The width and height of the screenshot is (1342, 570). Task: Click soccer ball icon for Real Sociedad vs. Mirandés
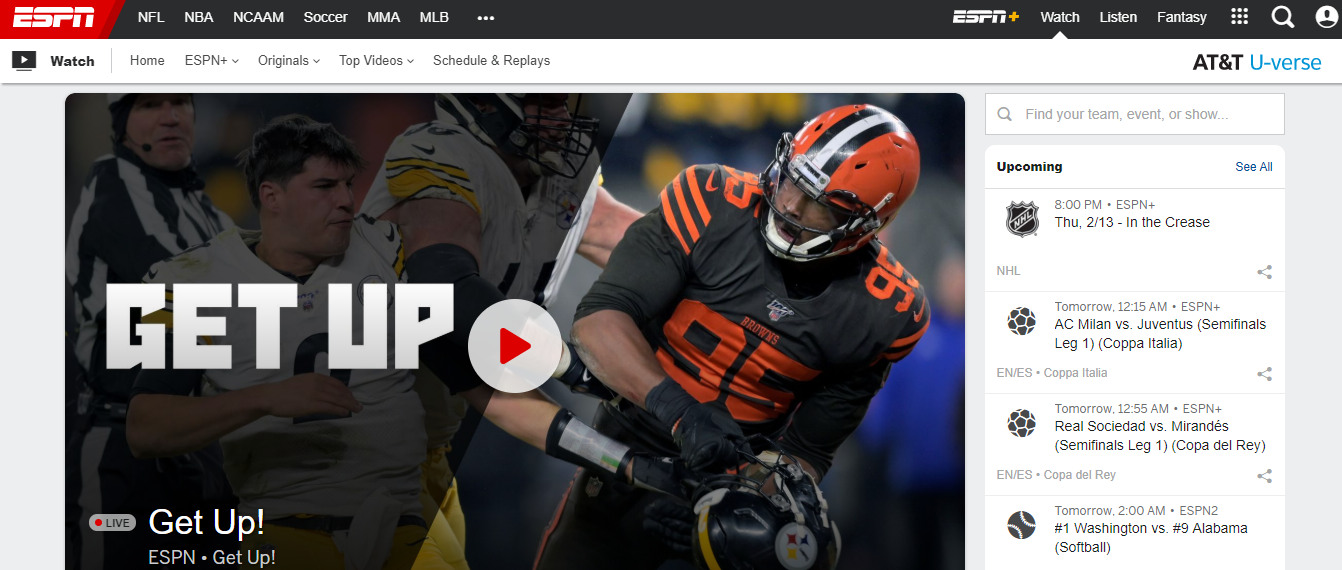1022,423
